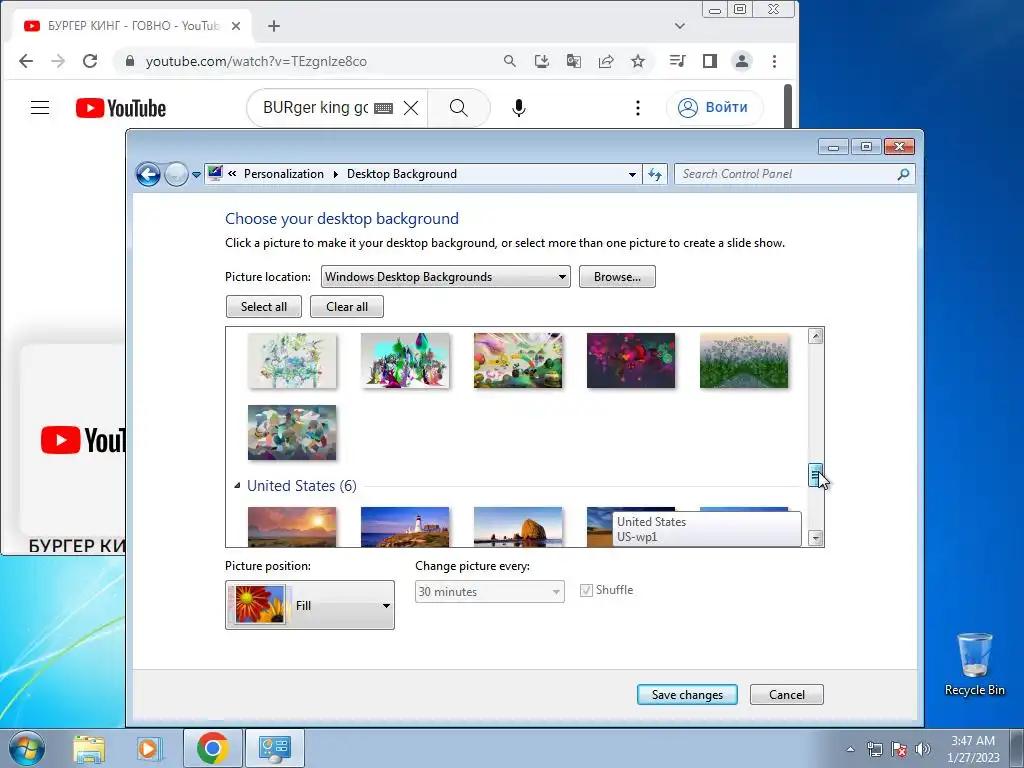The image size is (1024, 768).
Task: Collapse the United States (6) group
Action: pyautogui.click(x=237, y=486)
